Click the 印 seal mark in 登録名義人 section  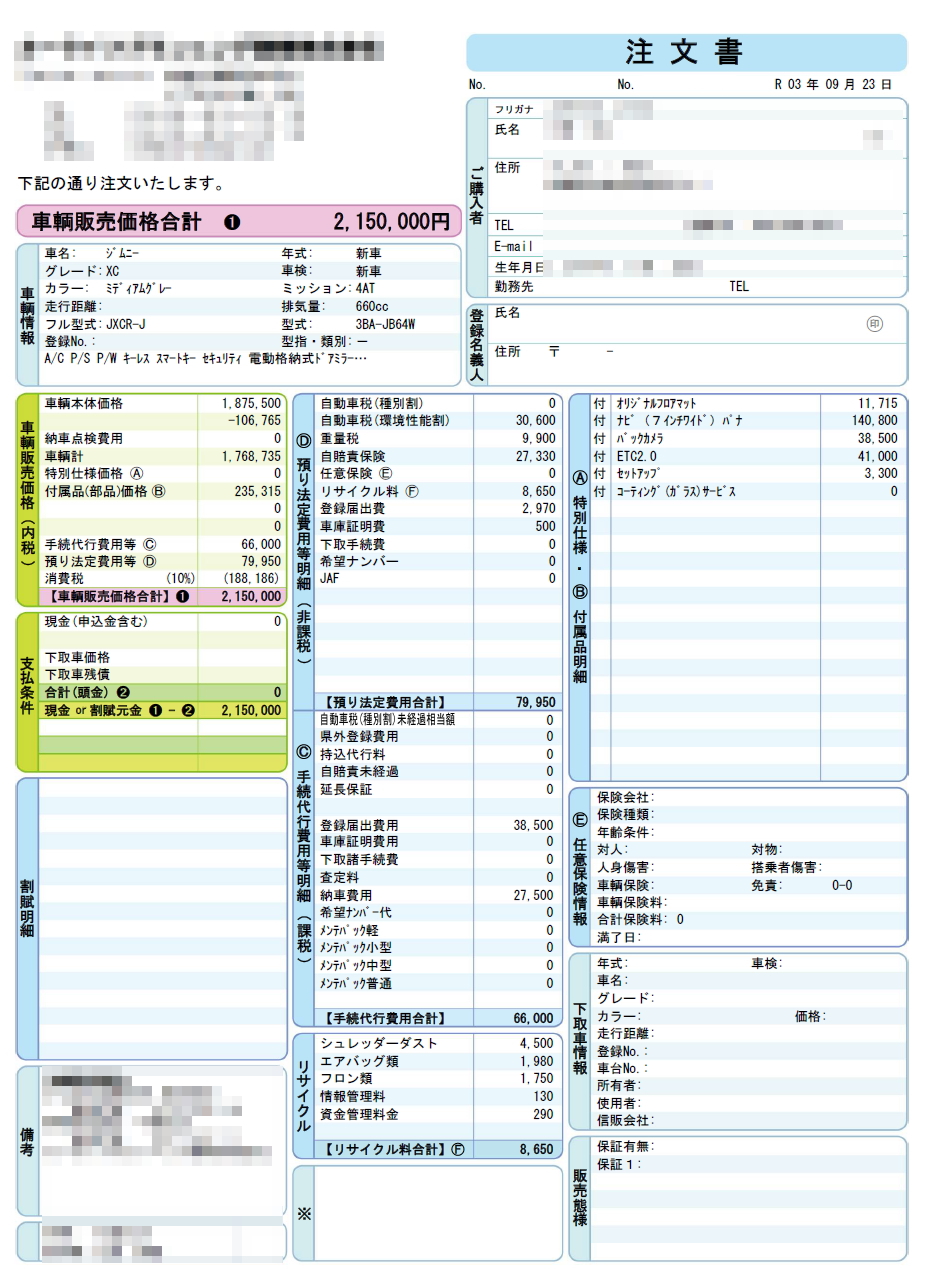[874, 324]
